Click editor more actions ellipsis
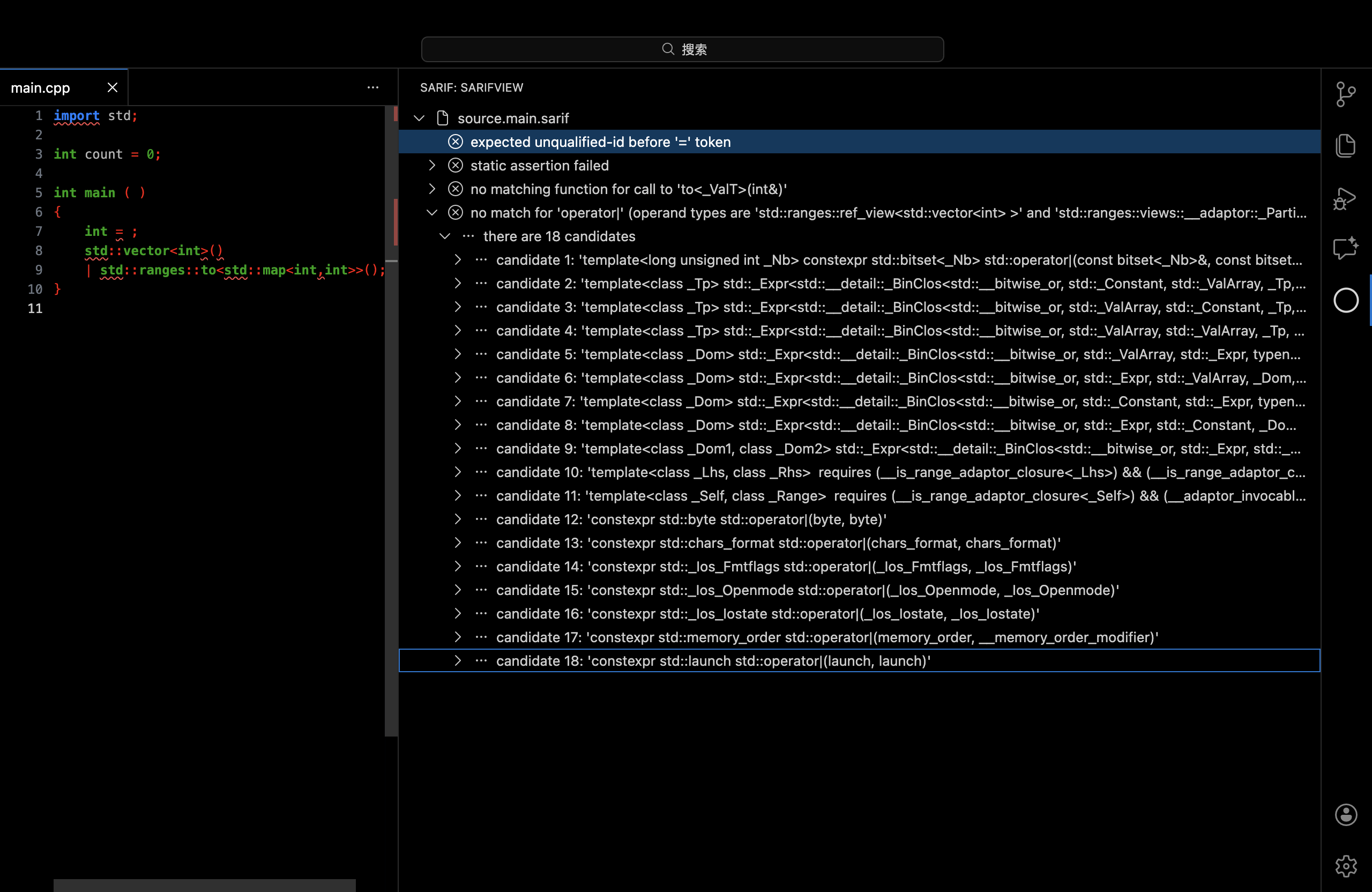 pos(373,87)
